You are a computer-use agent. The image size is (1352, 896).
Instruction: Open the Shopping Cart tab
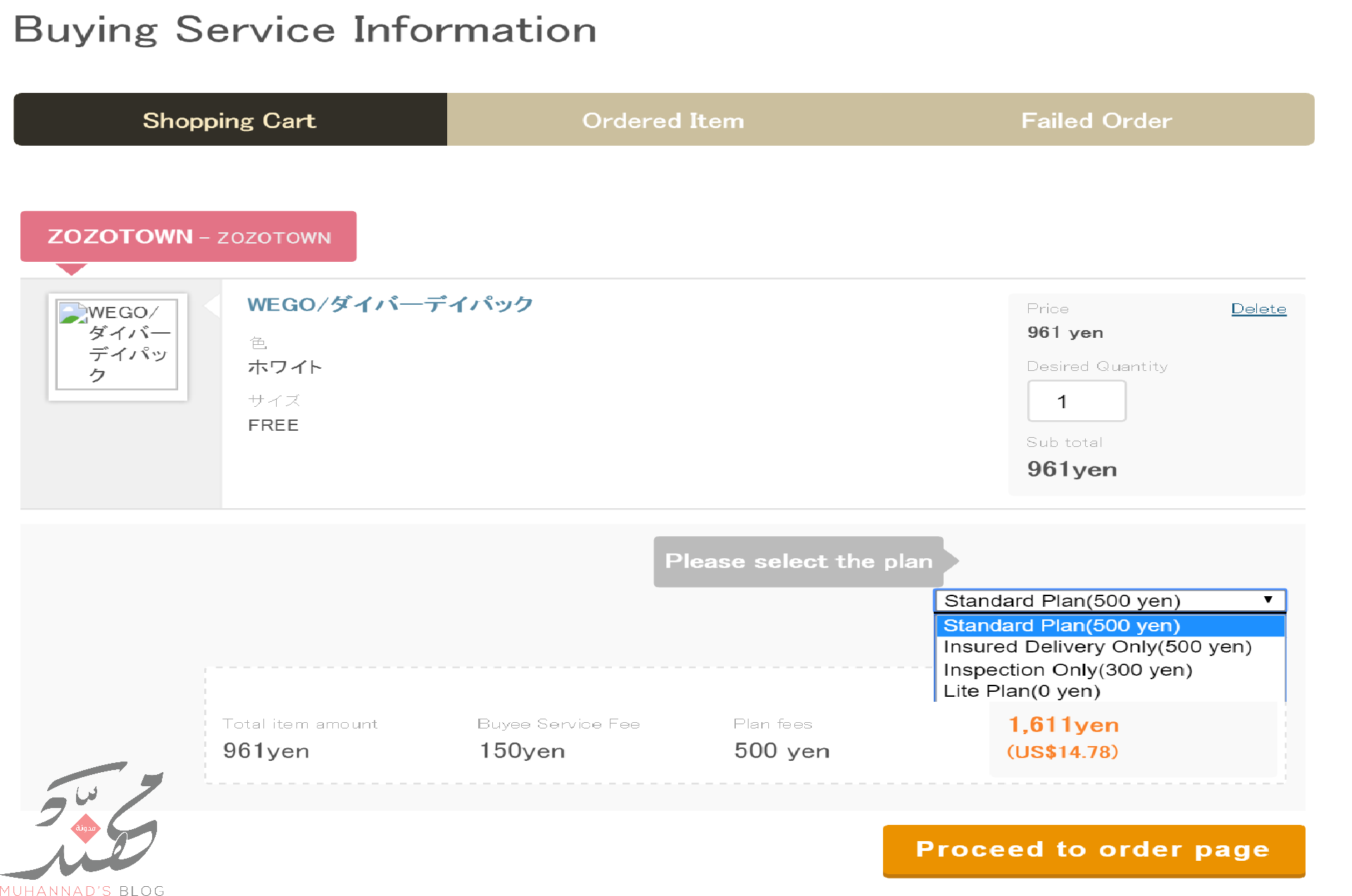[x=230, y=120]
